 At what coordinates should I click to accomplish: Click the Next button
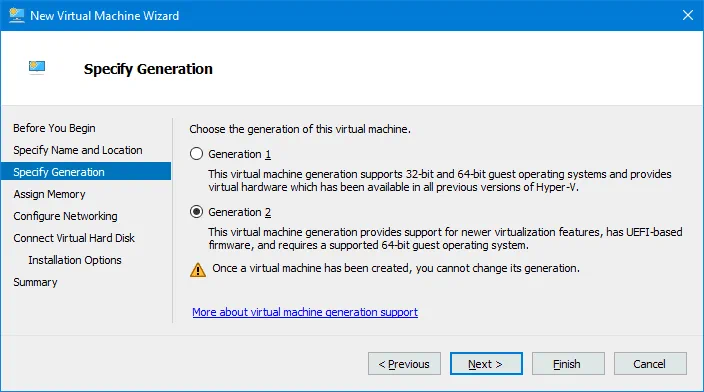pos(486,364)
